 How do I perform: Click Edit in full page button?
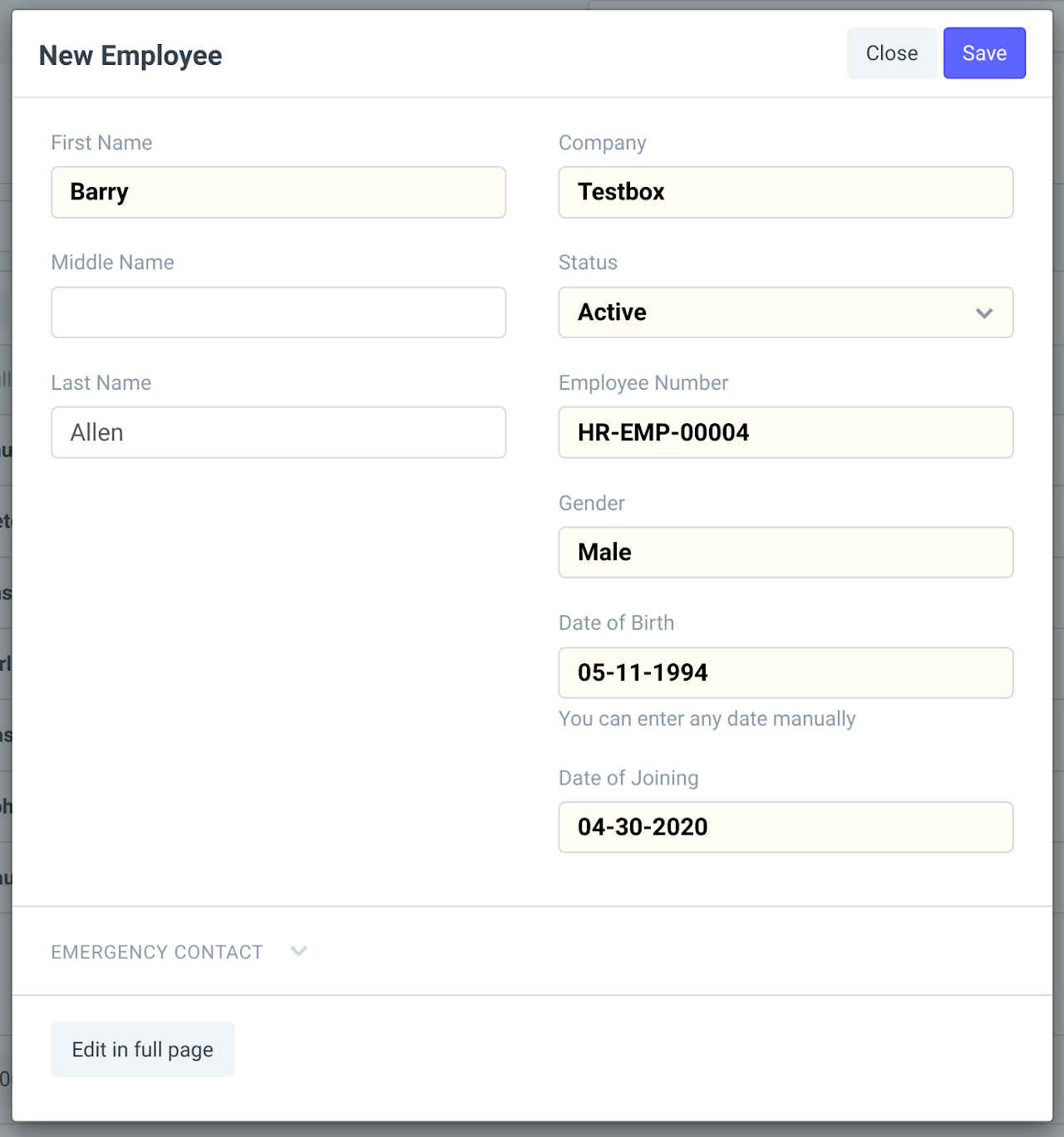click(142, 1050)
